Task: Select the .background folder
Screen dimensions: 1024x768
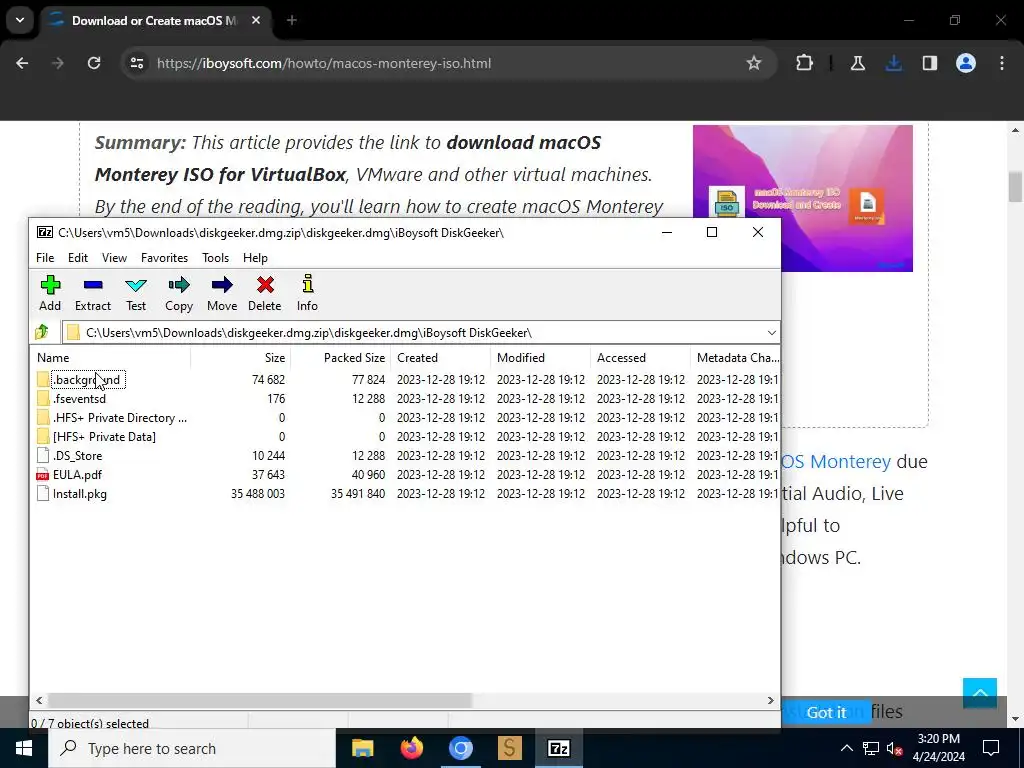Action: coord(86,379)
